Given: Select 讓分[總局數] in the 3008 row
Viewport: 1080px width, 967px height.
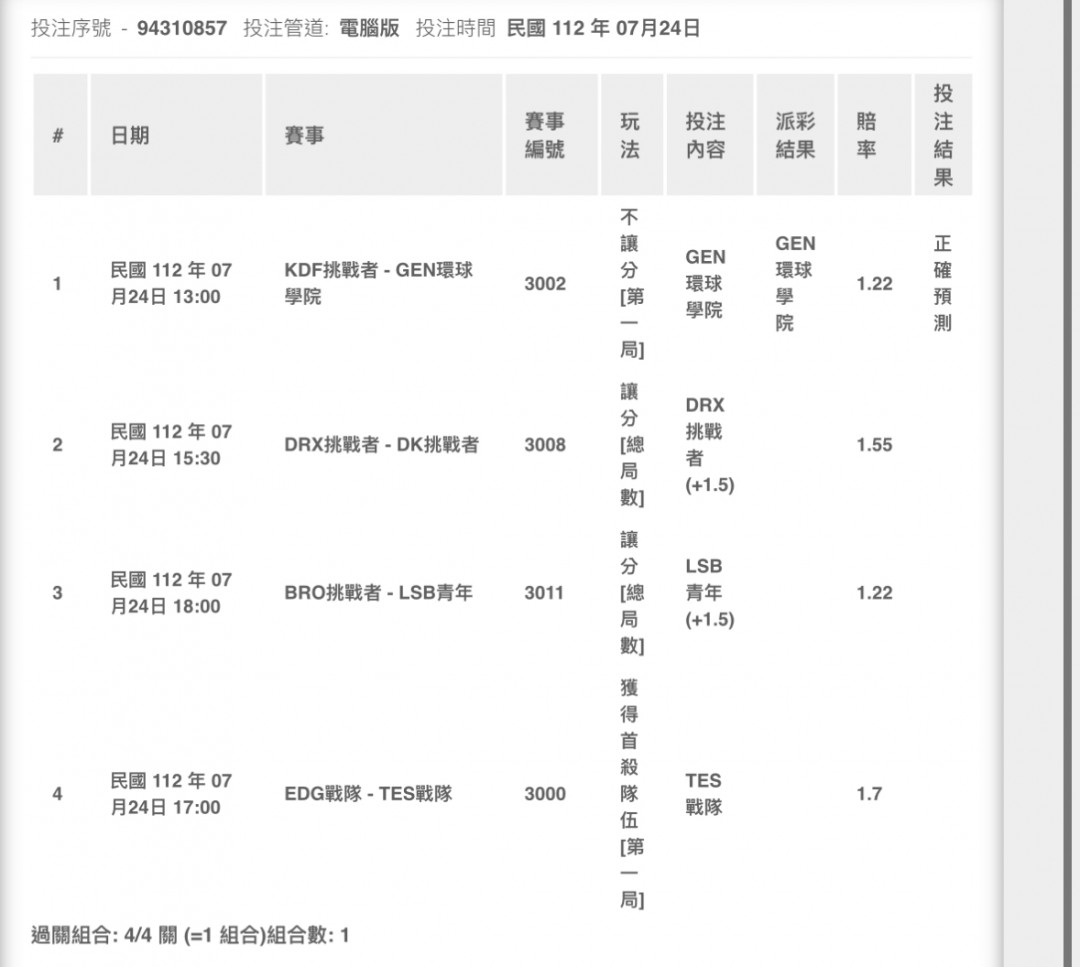Looking at the screenshot, I should click(632, 445).
